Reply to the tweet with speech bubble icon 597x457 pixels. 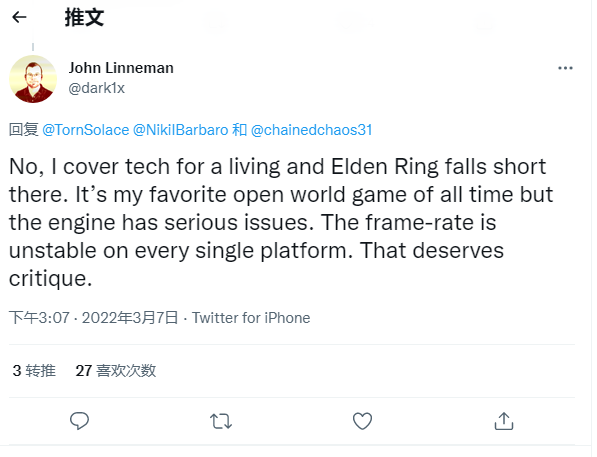[79, 421]
